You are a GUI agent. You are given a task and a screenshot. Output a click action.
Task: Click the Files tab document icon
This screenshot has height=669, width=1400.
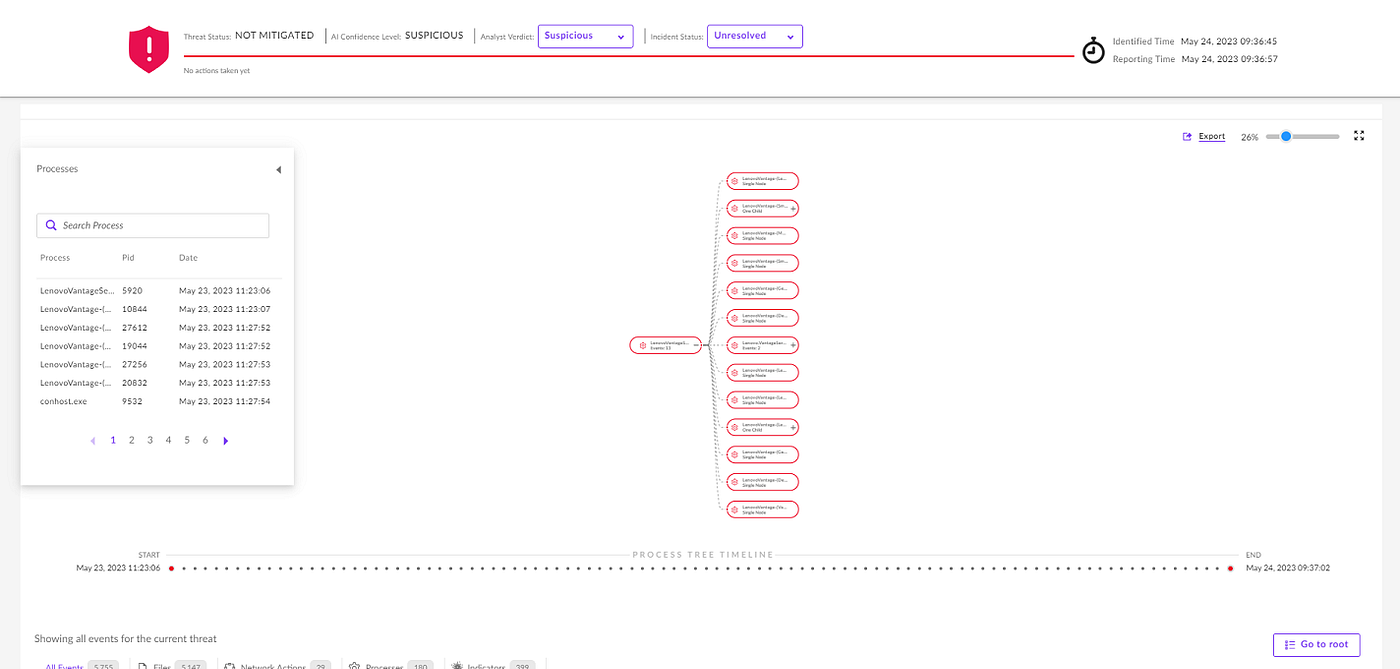(x=142, y=667)
